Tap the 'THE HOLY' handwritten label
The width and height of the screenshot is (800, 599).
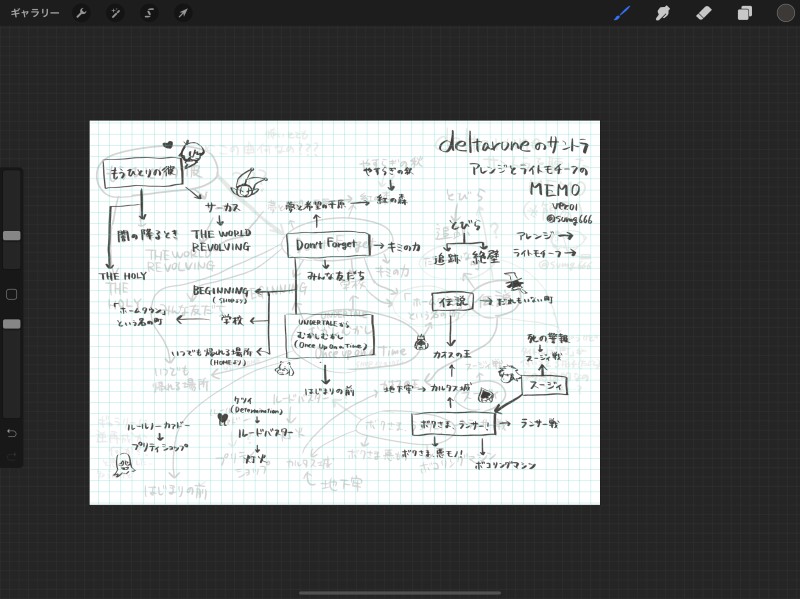123,276
